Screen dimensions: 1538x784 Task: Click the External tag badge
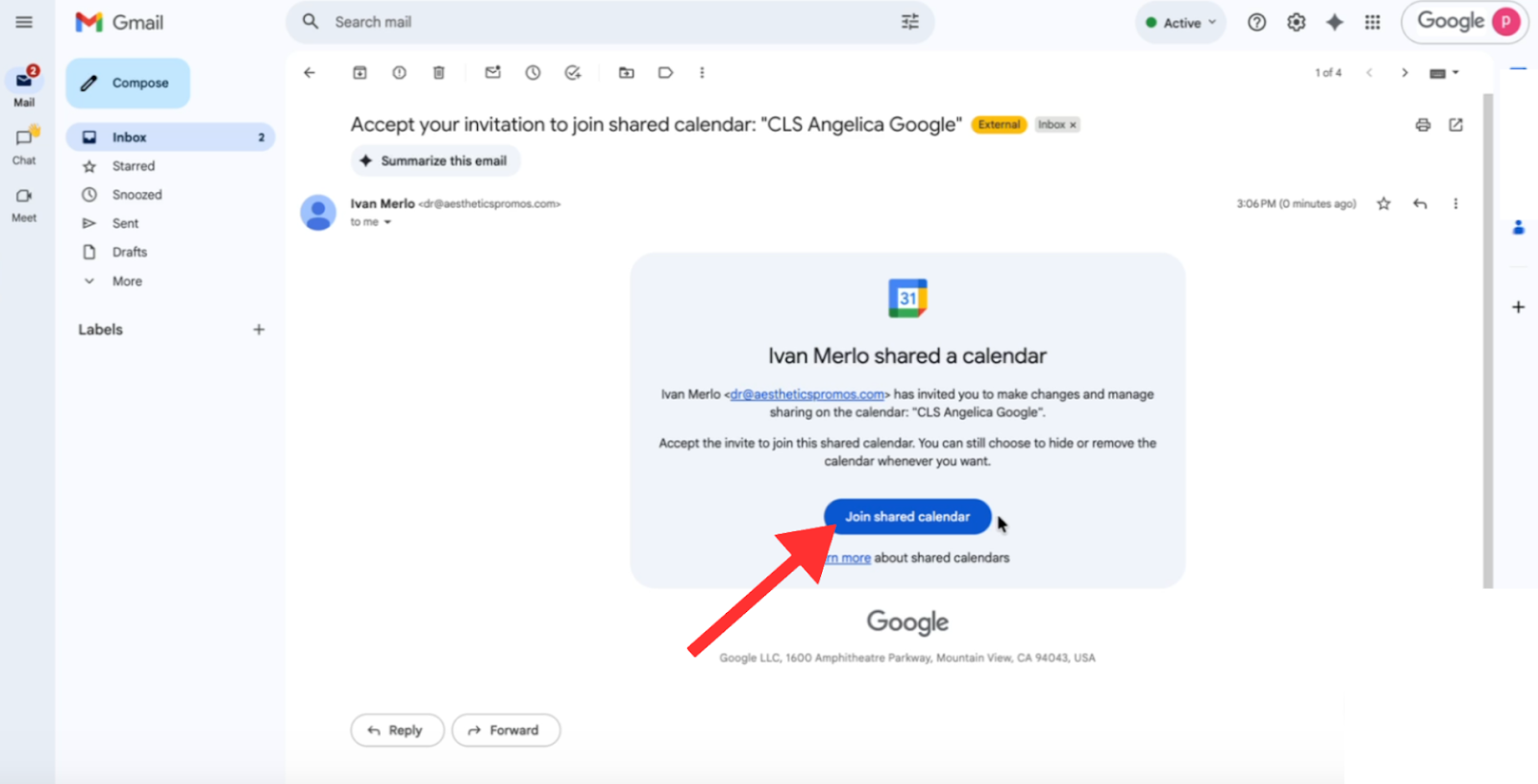click(x=1000, y=125)
